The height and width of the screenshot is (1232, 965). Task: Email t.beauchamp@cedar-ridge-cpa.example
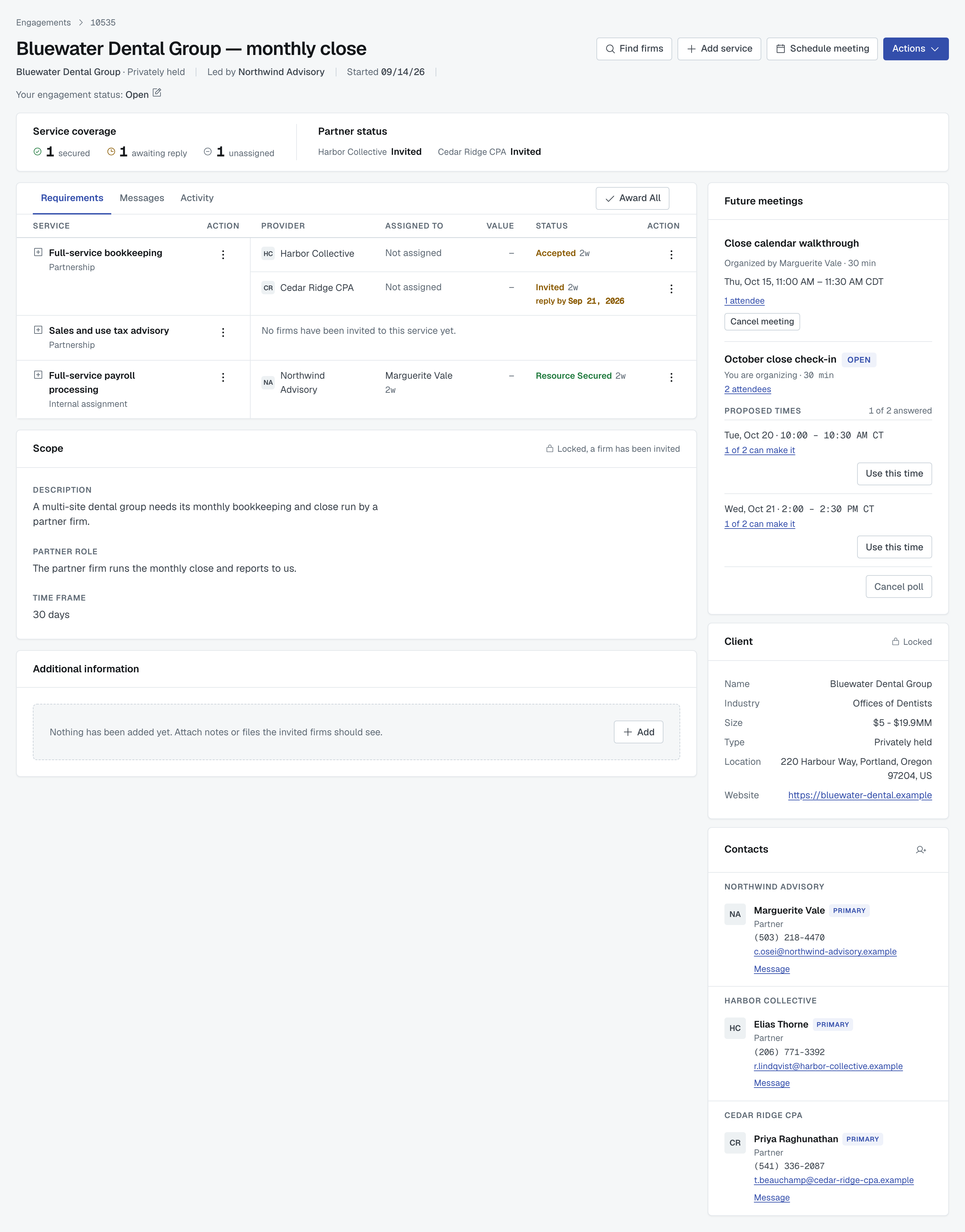833,1181
